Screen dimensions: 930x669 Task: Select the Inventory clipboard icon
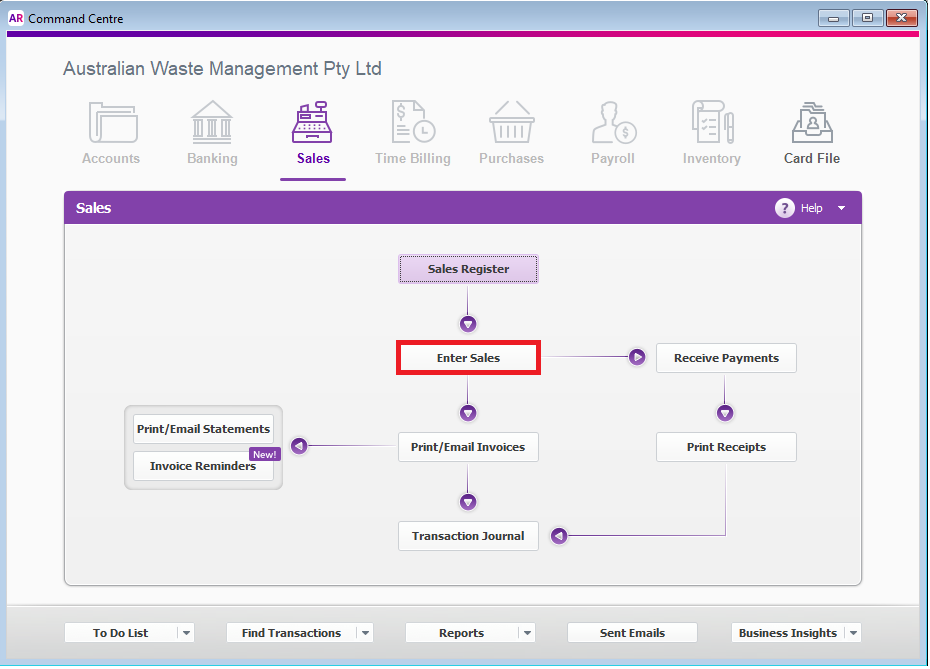tap(712, 122)
